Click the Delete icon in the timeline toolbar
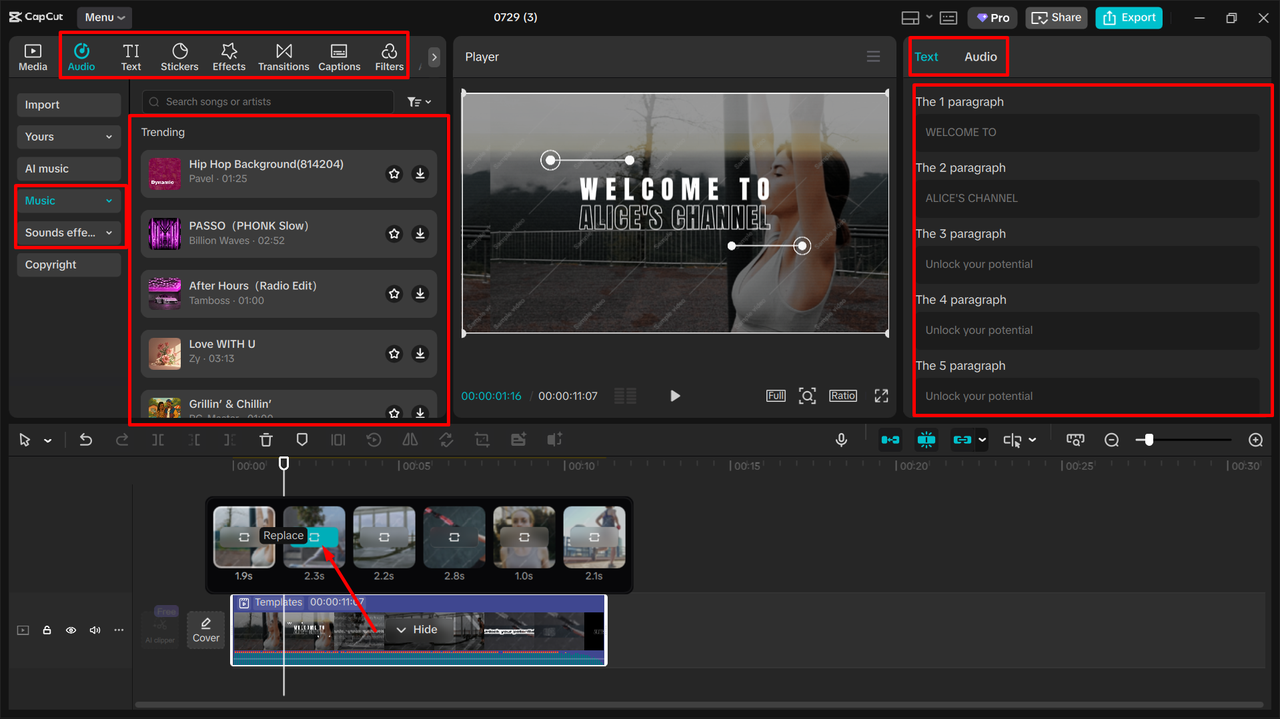This screenshot has height=719, width=1280. 265,439
